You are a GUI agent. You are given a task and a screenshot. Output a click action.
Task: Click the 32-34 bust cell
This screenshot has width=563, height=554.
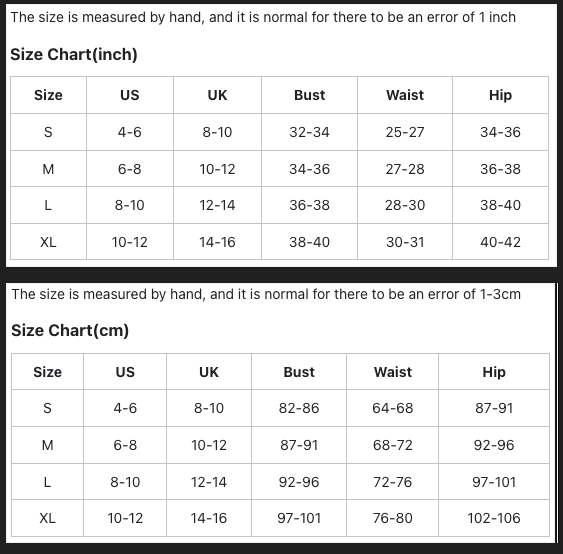click(310, 132)
